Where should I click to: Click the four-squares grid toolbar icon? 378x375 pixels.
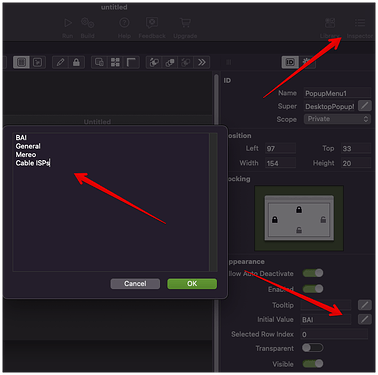coord(115,62)
